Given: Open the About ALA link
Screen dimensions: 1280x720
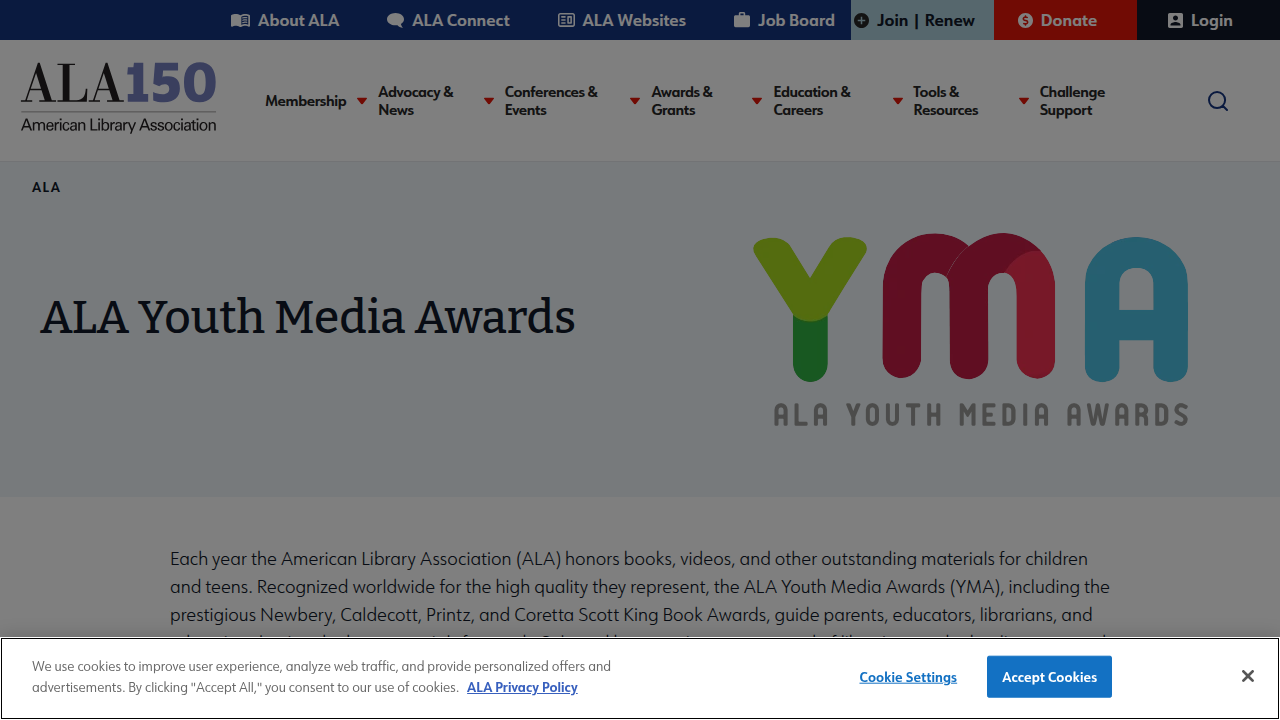Looking at the screenshot, I should 285,20.
